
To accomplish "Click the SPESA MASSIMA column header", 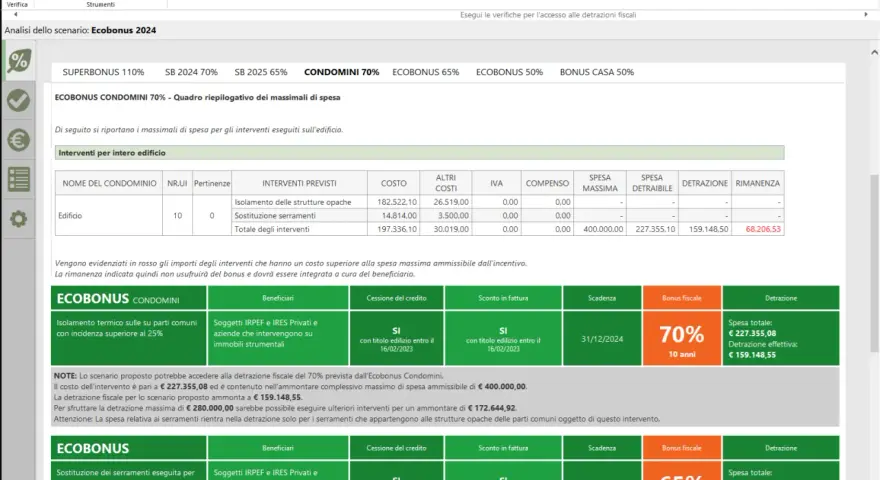I will pyautogui.click(x=600, y=183).
